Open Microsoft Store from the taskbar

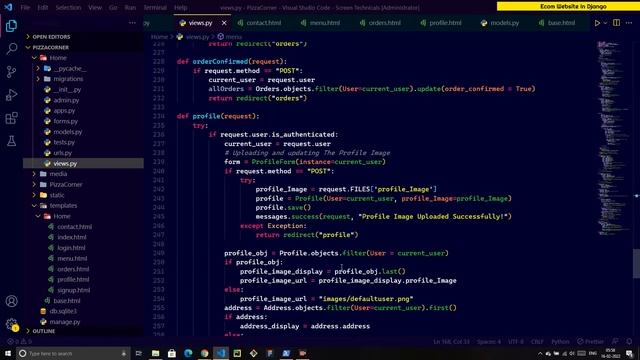pyautogui.click(x=172, y=353)
